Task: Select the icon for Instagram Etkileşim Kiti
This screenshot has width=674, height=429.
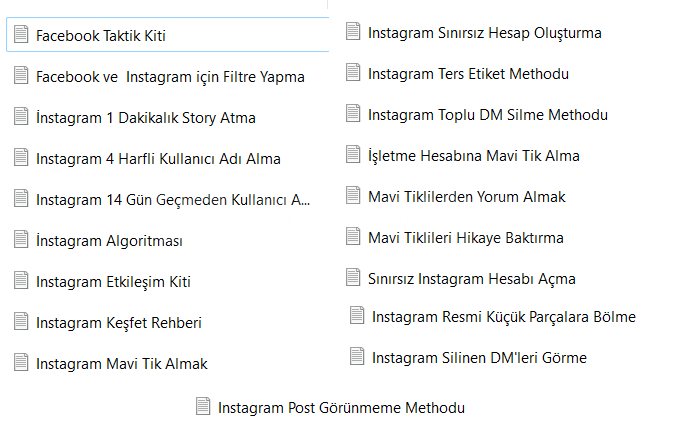Action: coord(21,281)
